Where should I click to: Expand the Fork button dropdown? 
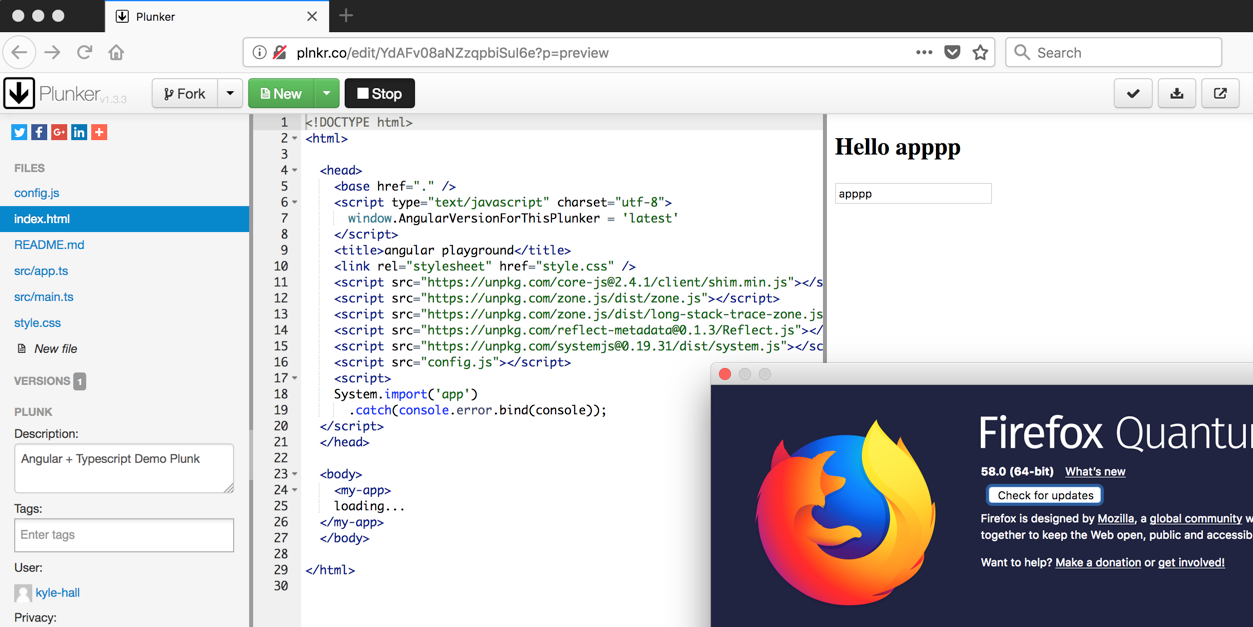point(230,92)
